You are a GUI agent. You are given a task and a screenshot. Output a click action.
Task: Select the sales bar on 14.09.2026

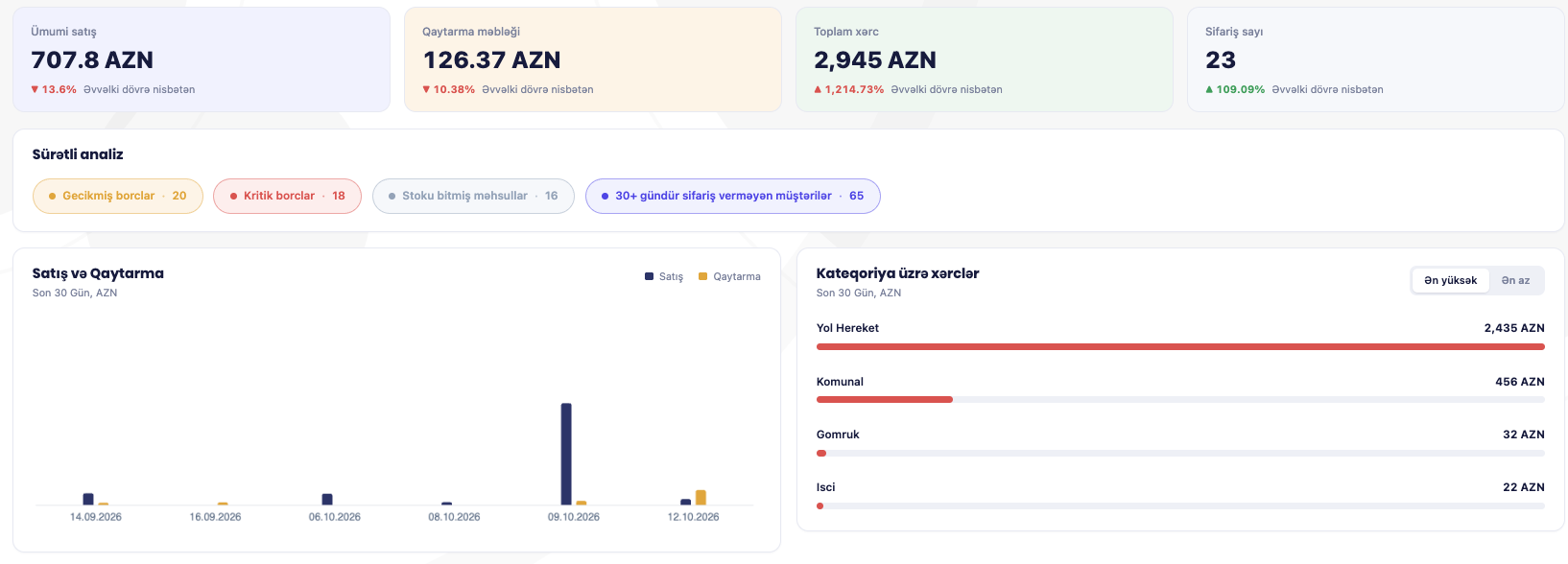coord(88,499)
